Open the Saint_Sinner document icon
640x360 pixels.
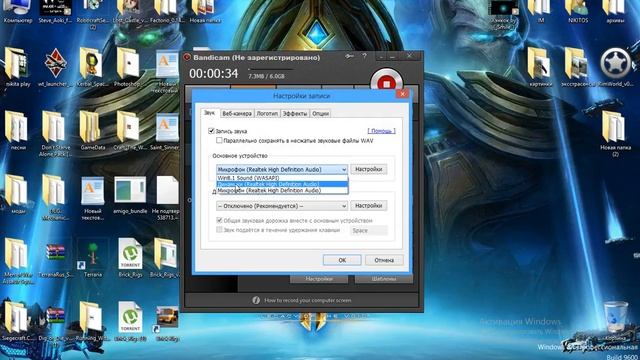pyautogui.click(x=165, y=131)
